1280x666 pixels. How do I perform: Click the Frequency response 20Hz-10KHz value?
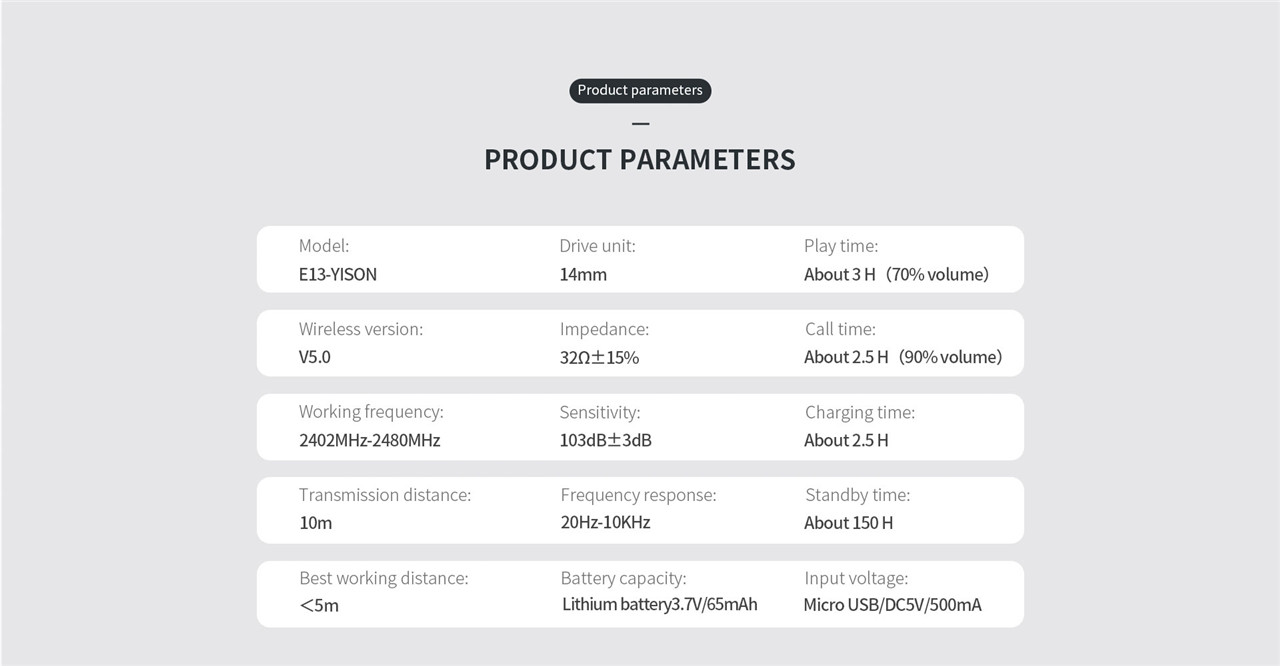tap(606, 522)
